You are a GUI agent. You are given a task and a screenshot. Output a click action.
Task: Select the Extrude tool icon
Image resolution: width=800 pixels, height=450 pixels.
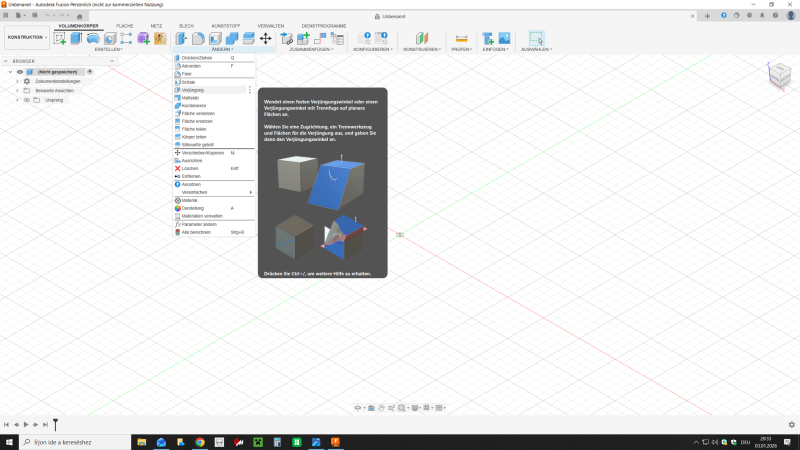77,38
